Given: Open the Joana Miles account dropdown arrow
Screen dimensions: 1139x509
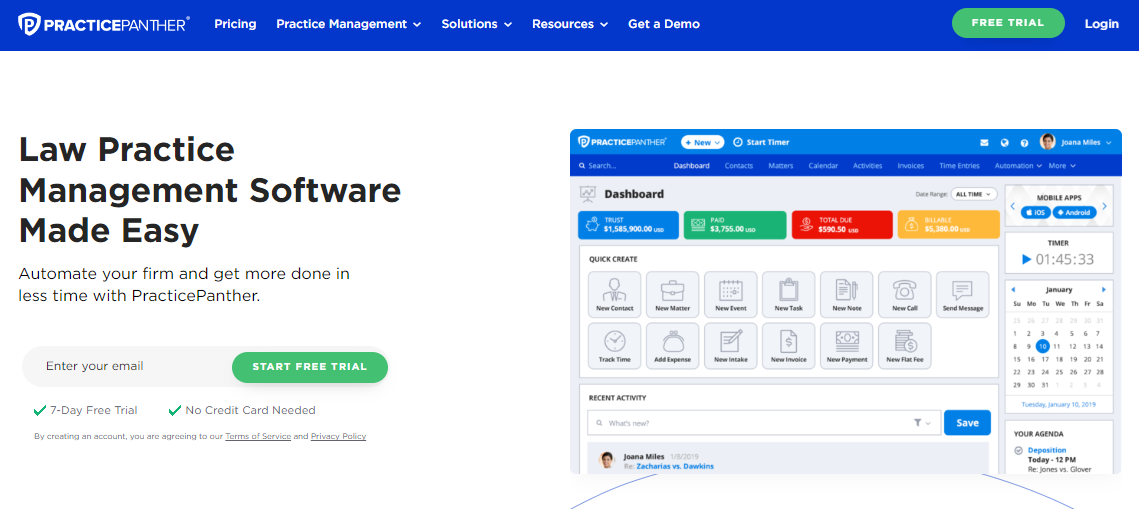Looking at the screenshot, I should pyautogui.click(x=1108, y=143).
